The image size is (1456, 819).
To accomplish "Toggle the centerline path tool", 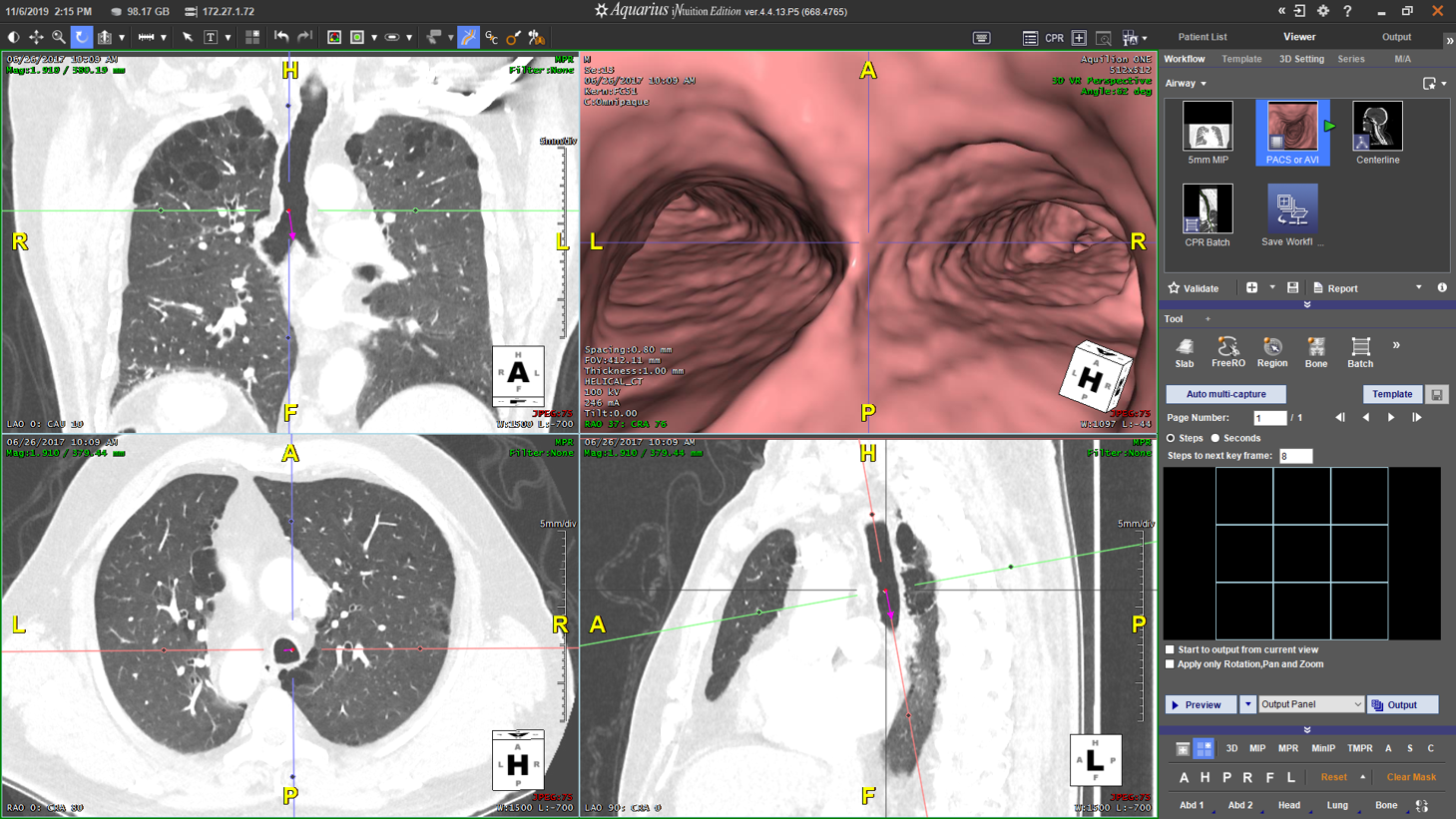I will [468, 37].
